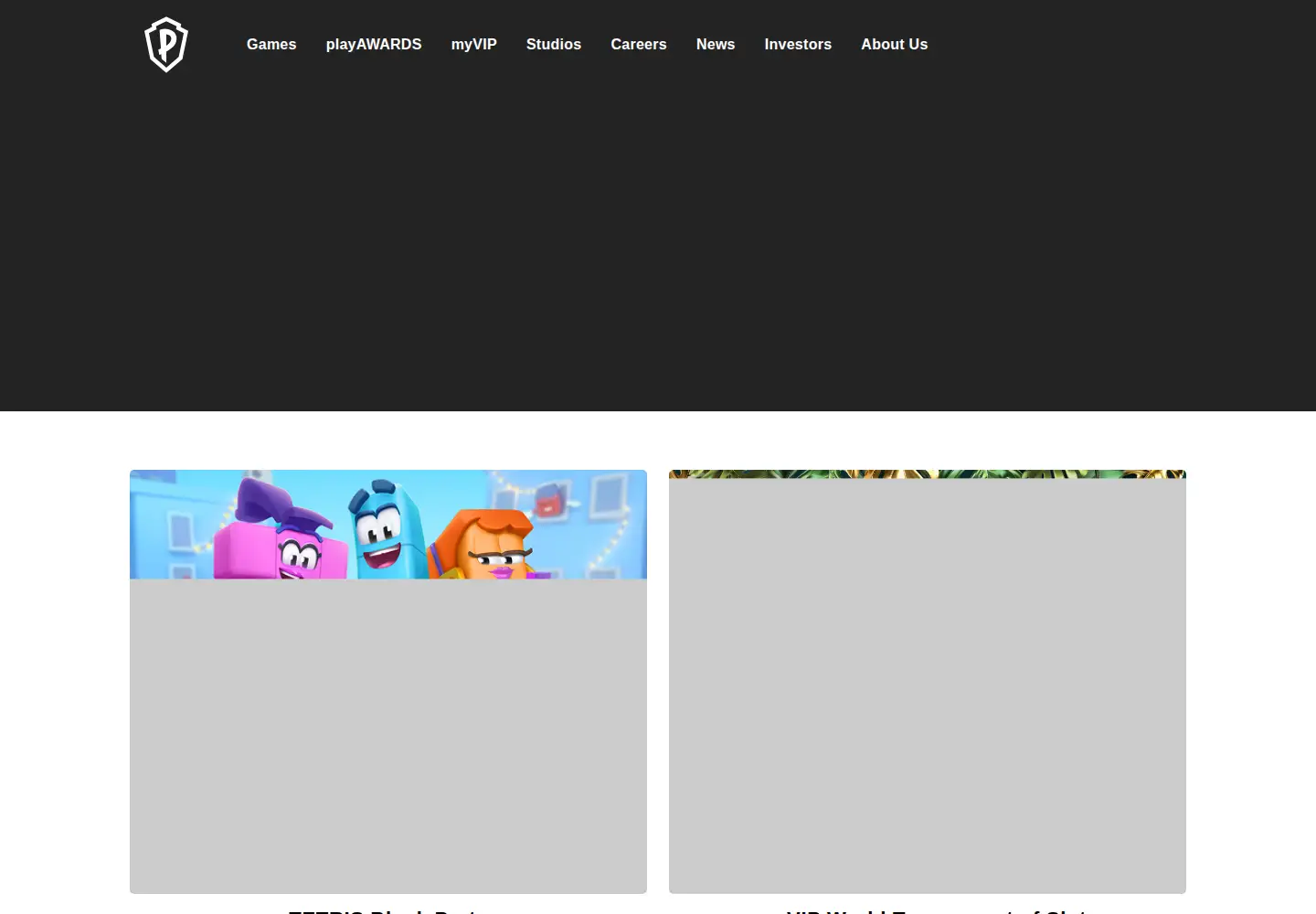Open the gold and green game card
This screenshot has height=914, width=1316.
coord(928,681)
